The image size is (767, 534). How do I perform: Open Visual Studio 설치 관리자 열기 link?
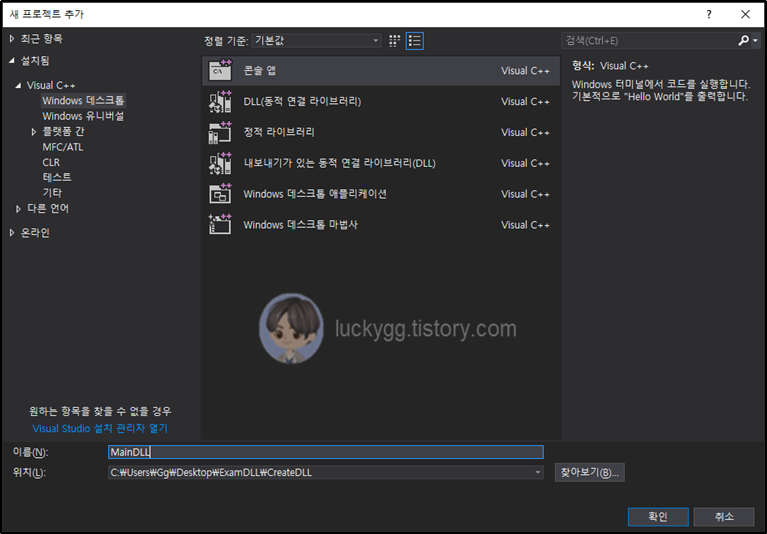point(100,428)
